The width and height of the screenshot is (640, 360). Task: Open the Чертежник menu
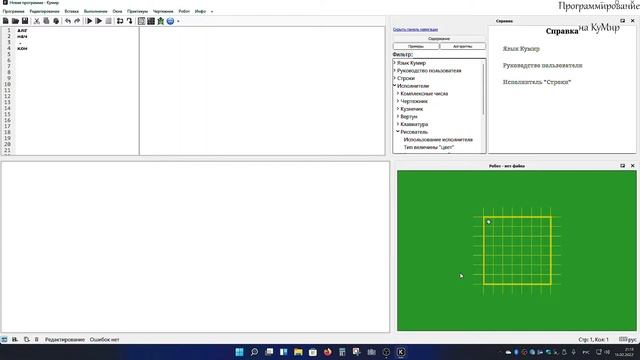pos(163,11)
